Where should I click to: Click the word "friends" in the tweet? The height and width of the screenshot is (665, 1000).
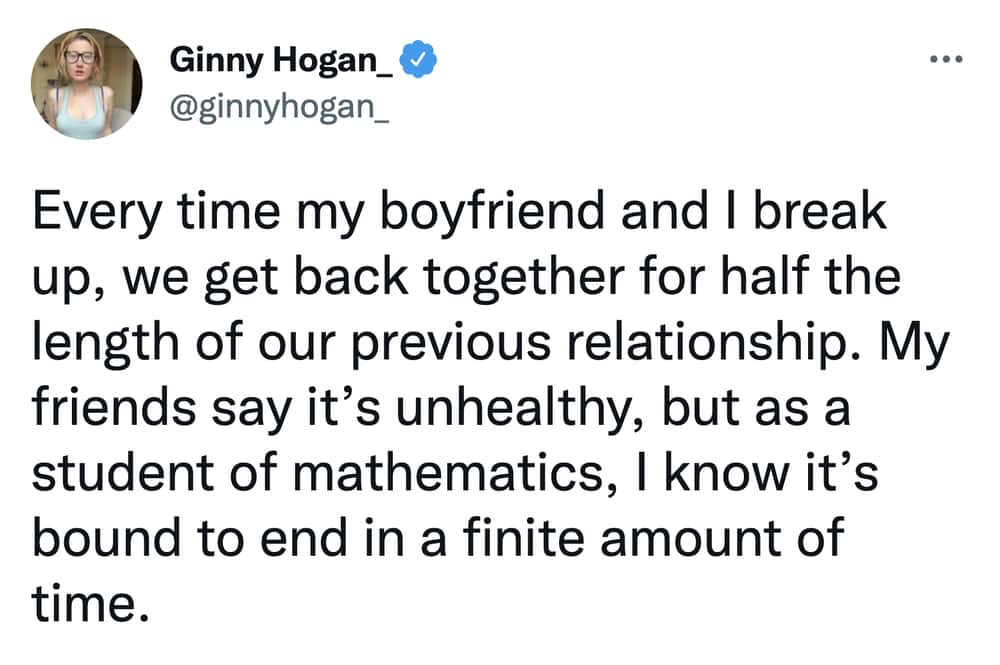tap(114, 407)
